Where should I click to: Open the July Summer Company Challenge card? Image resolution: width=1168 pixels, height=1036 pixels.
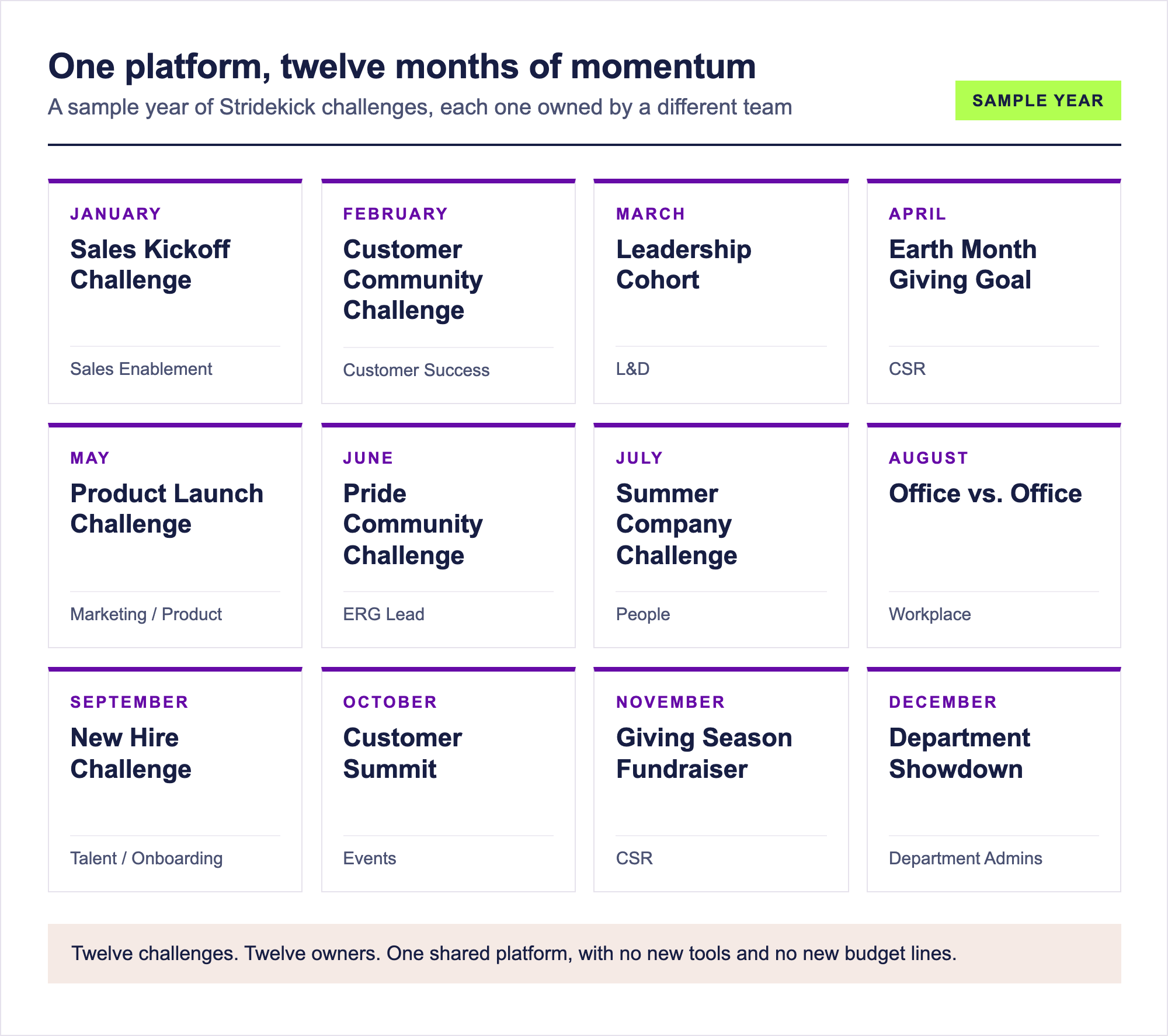(721, 536)
